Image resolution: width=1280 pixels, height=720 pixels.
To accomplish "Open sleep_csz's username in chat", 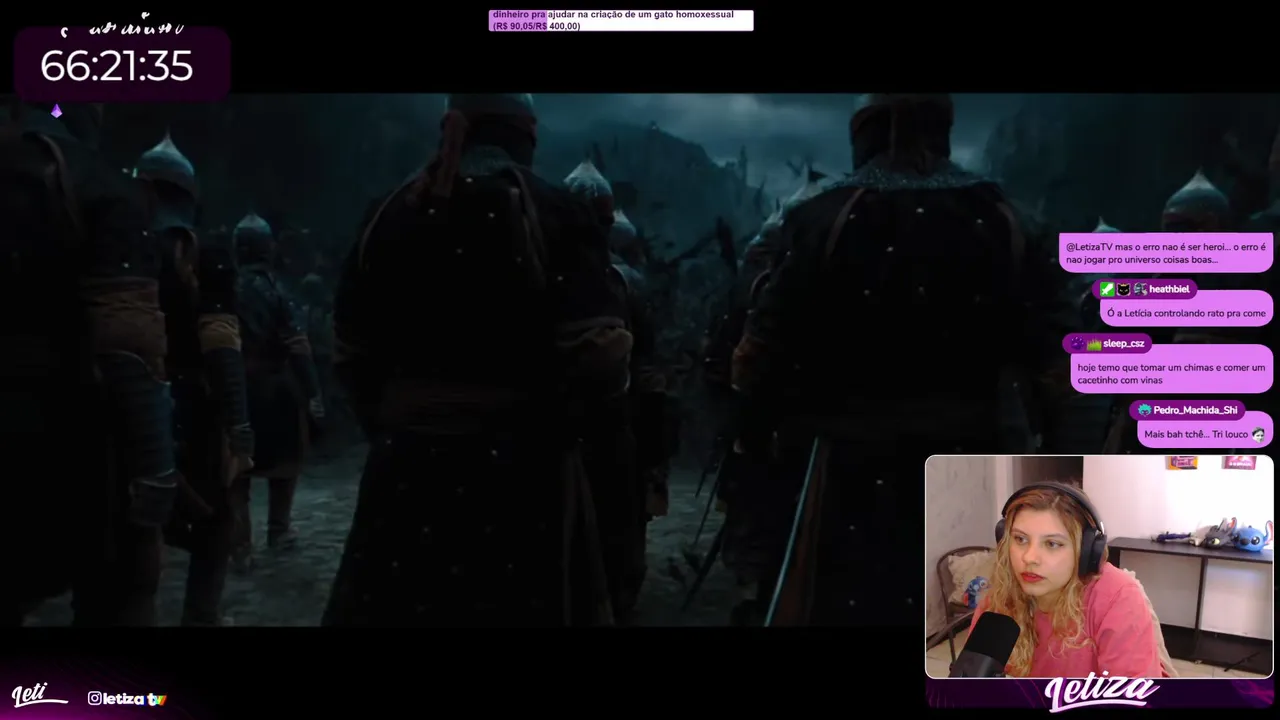I will [x=1123, y=343].
